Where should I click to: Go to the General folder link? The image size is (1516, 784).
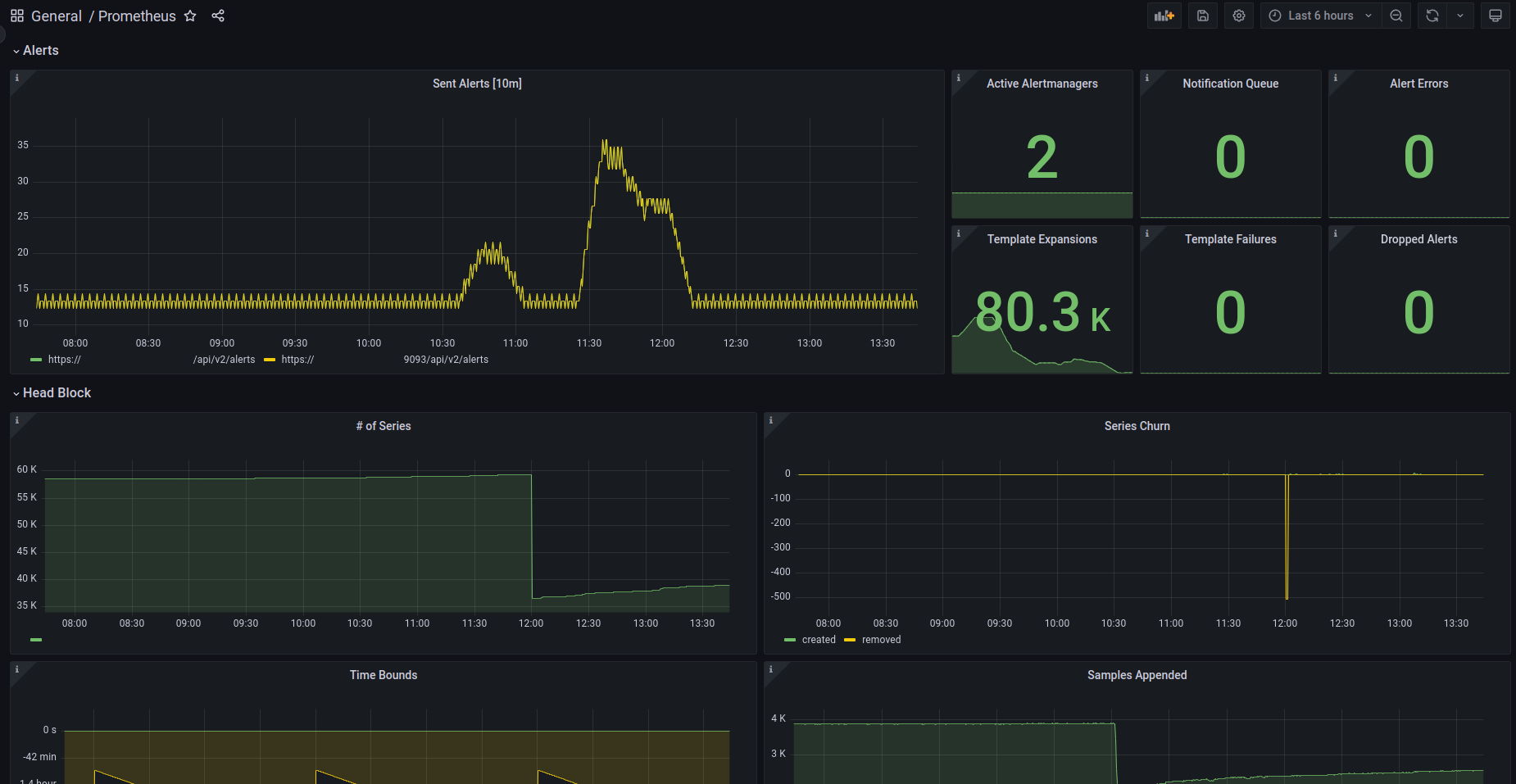(57, 16)
